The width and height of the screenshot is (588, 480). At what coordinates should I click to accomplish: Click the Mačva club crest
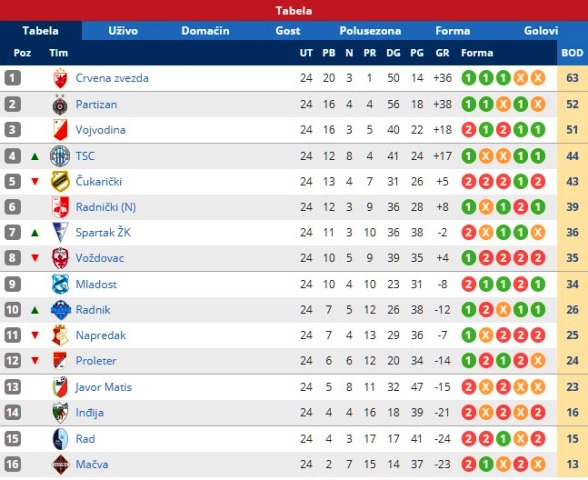[60, 464]
